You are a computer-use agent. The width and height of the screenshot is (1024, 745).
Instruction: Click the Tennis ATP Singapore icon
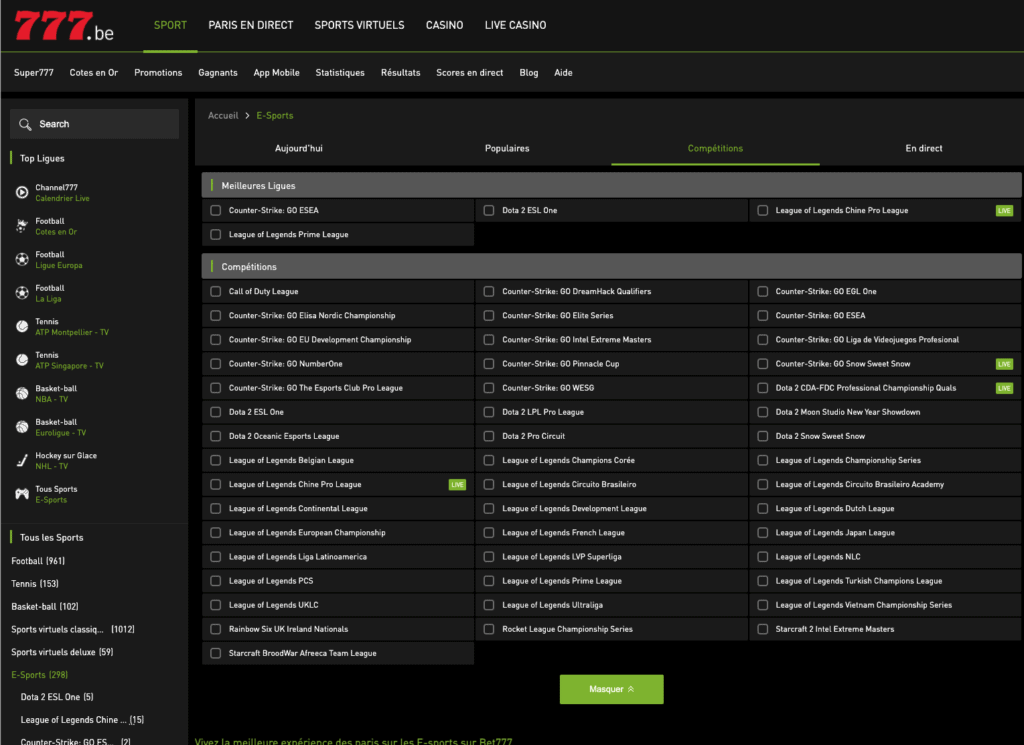pos(22,360)
